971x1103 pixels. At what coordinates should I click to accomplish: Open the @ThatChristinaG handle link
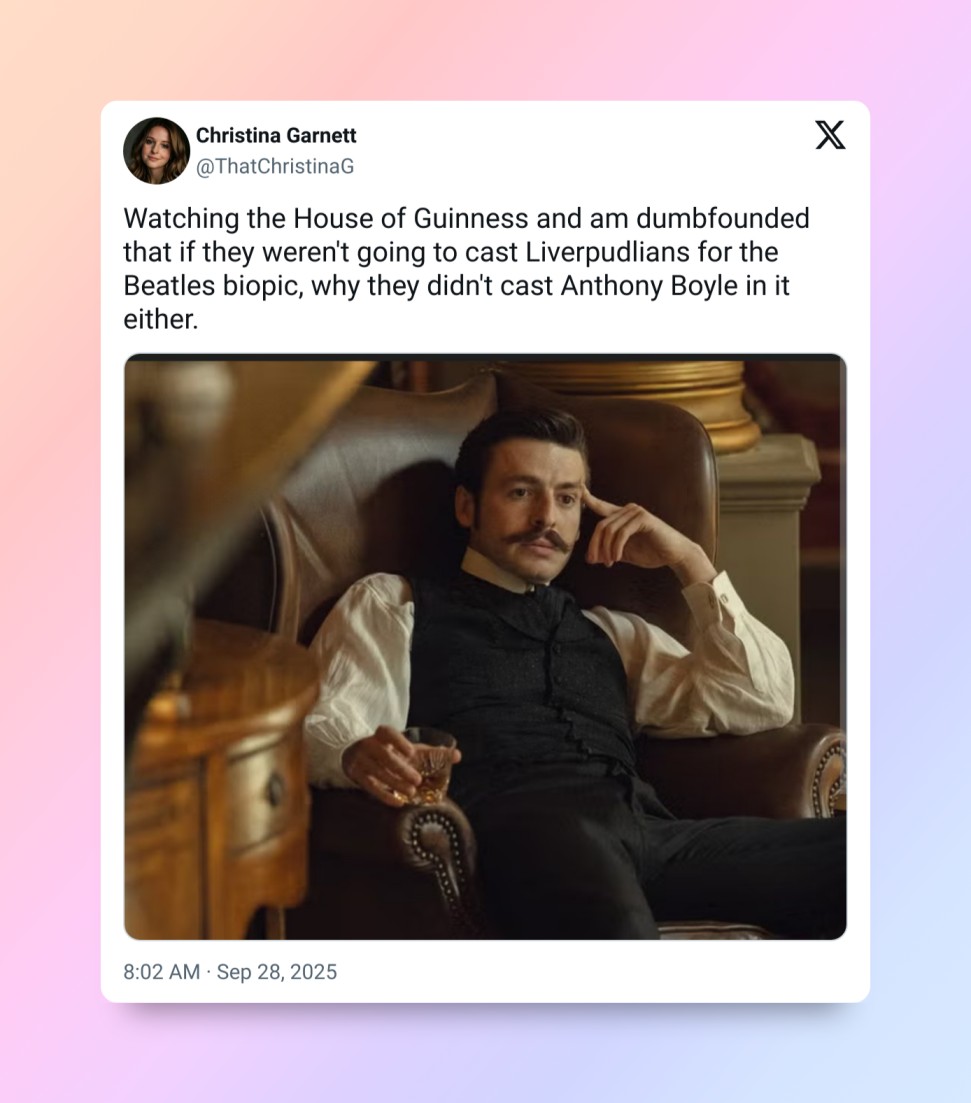274,166
